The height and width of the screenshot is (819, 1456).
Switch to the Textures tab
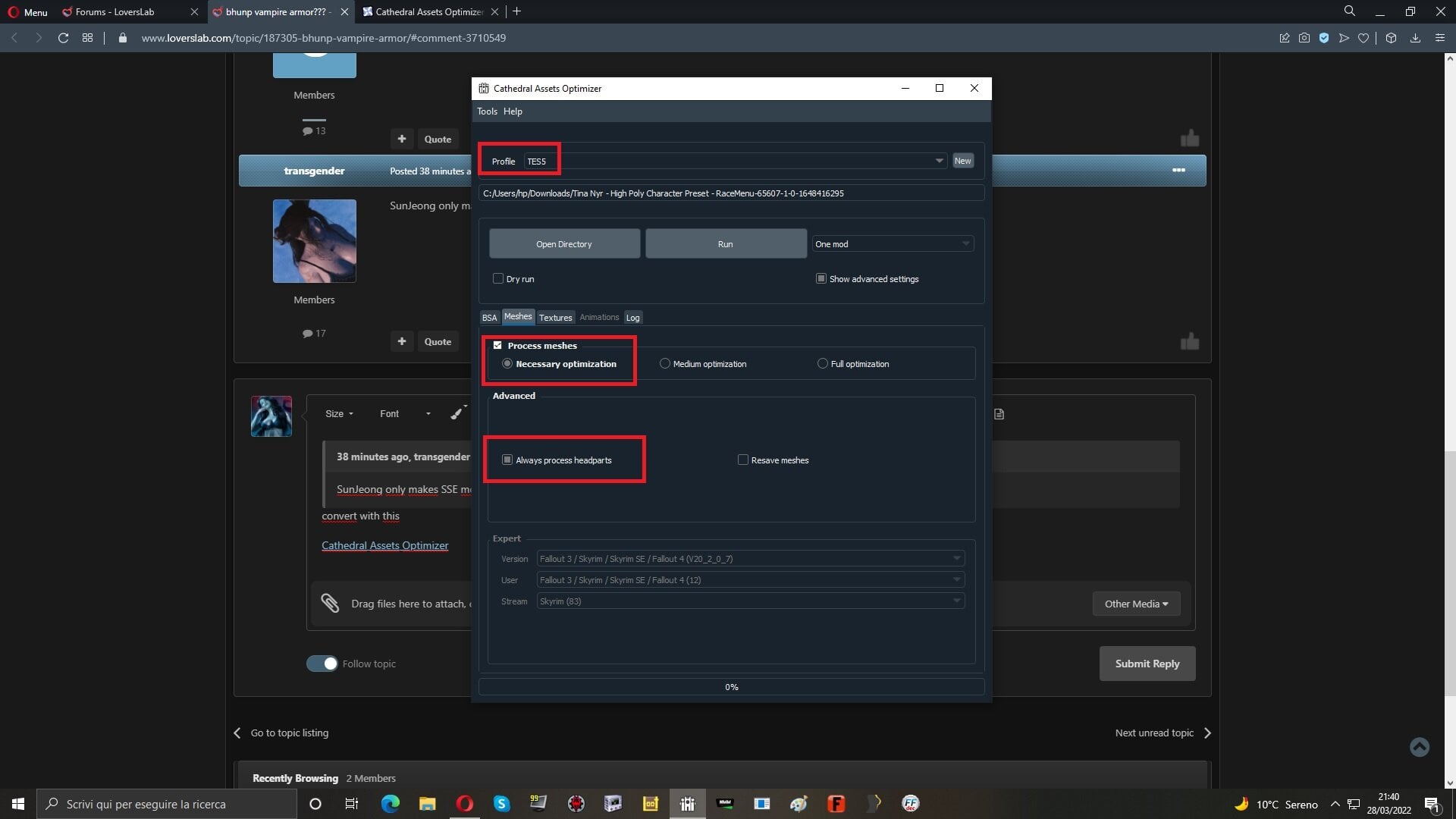click(555, 318)
